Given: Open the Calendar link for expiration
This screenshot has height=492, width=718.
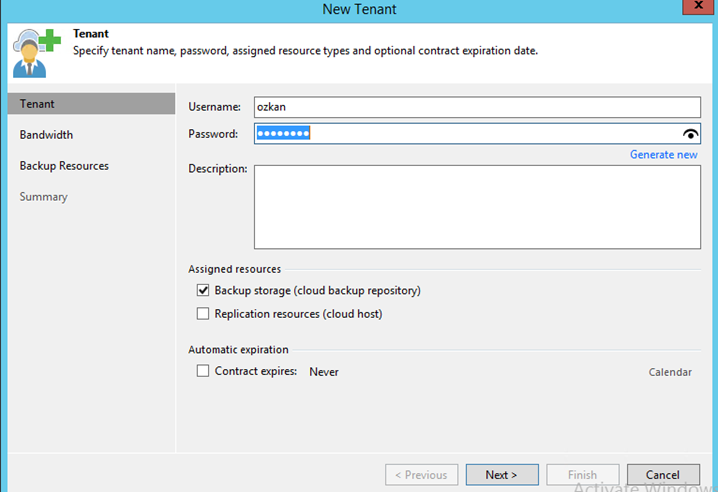Looking at the screenshot, I should [670, 372].
